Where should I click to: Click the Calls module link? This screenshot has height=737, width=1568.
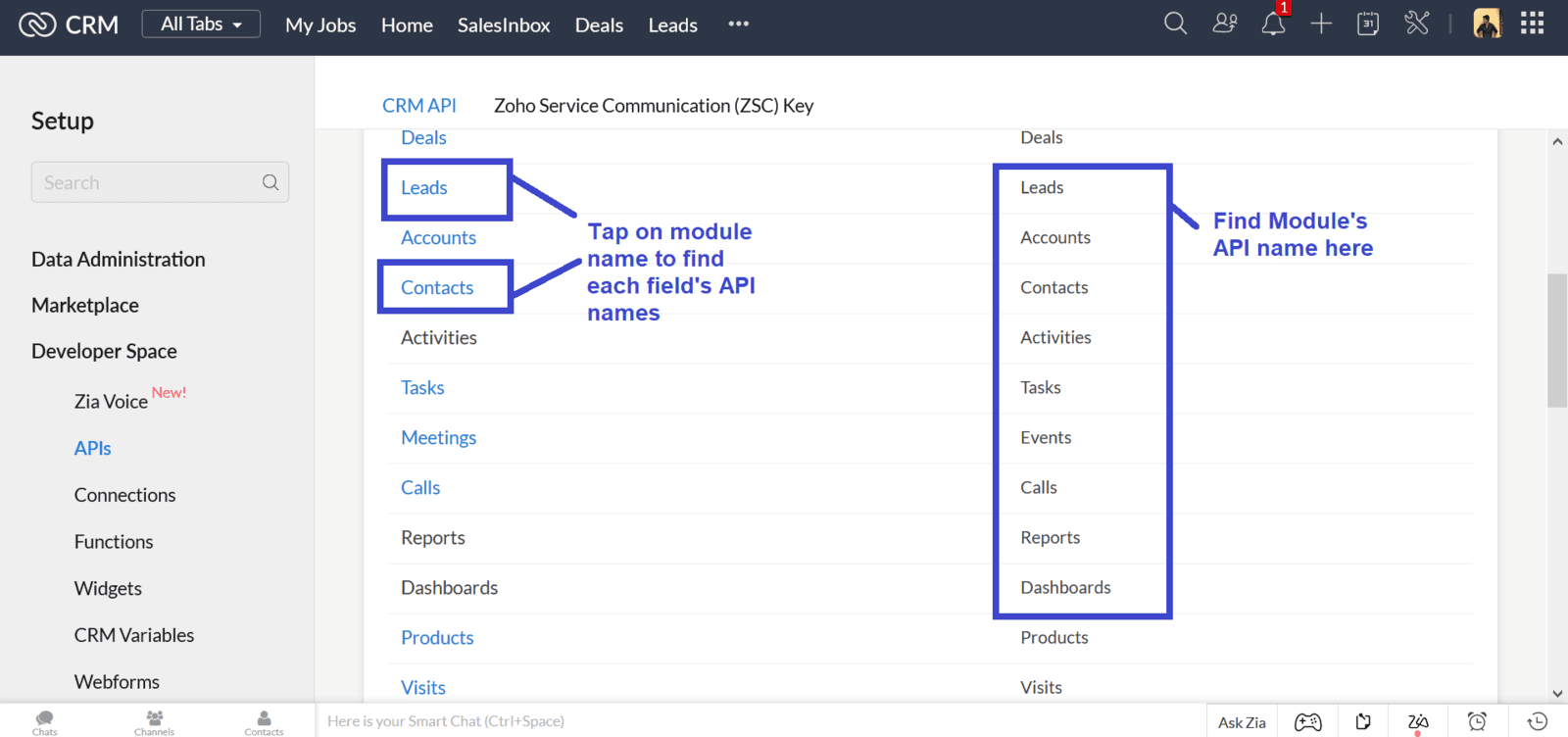tap(420, 488)
